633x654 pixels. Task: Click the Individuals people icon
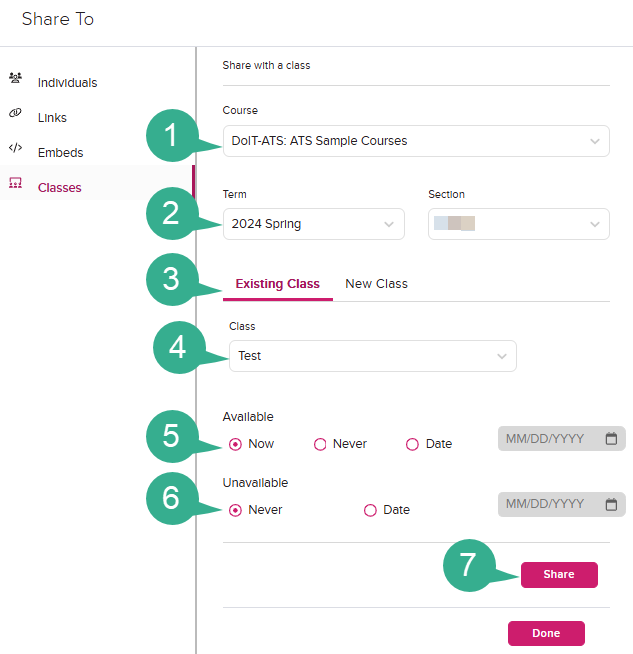15,78
